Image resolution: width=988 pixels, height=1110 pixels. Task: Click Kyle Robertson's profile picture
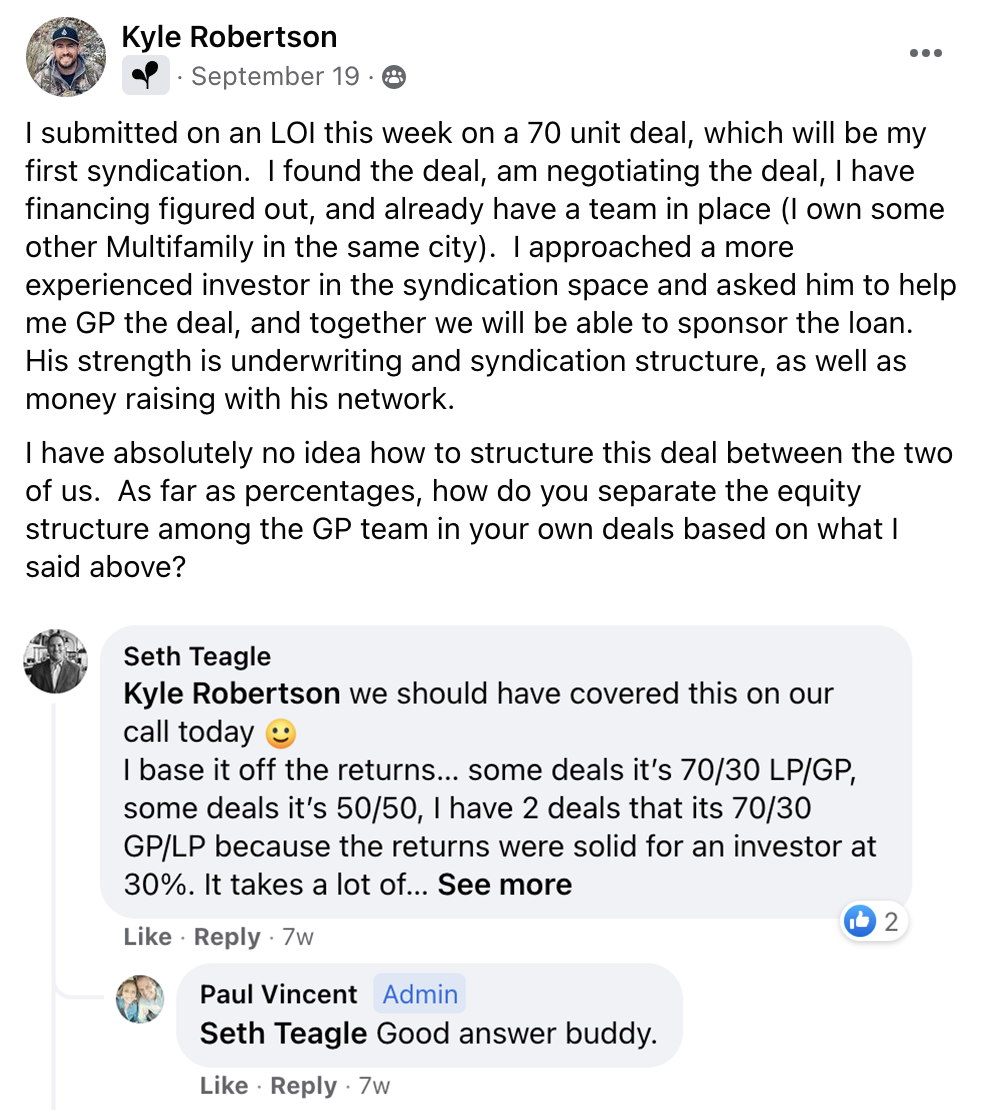pos(66,56)
